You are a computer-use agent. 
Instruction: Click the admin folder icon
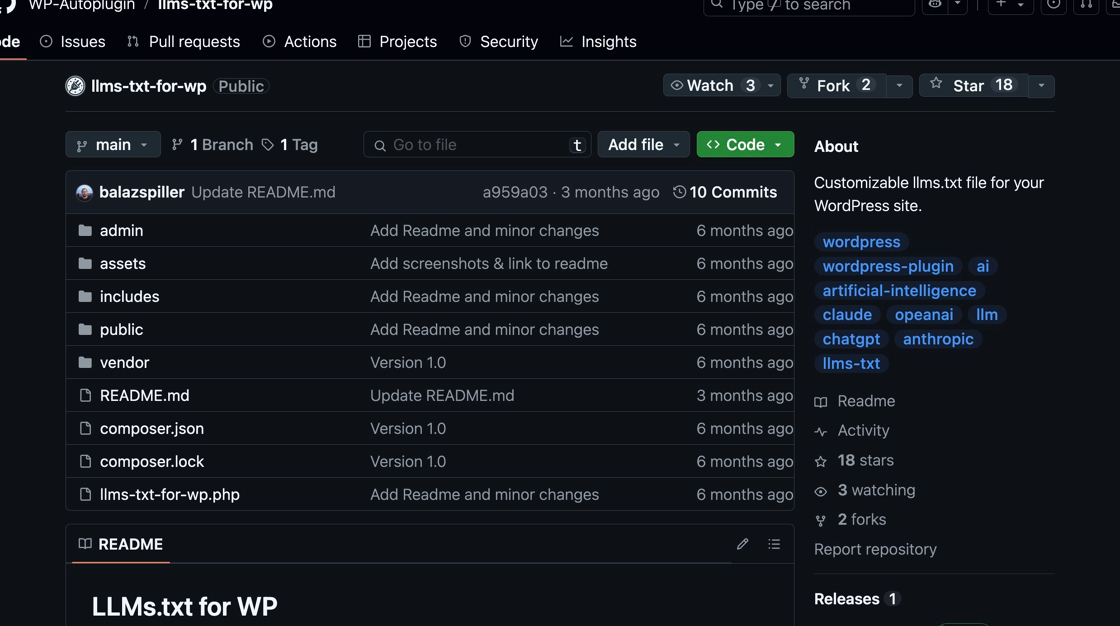[x=85, y=230]
